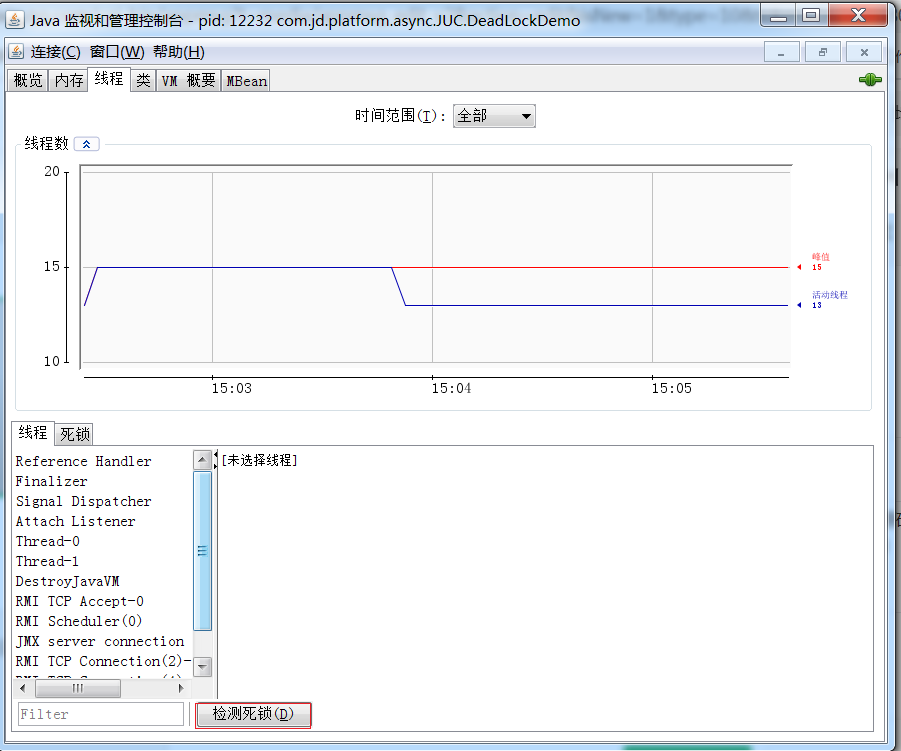Restore the inner connection window

(x=823, y=52)
